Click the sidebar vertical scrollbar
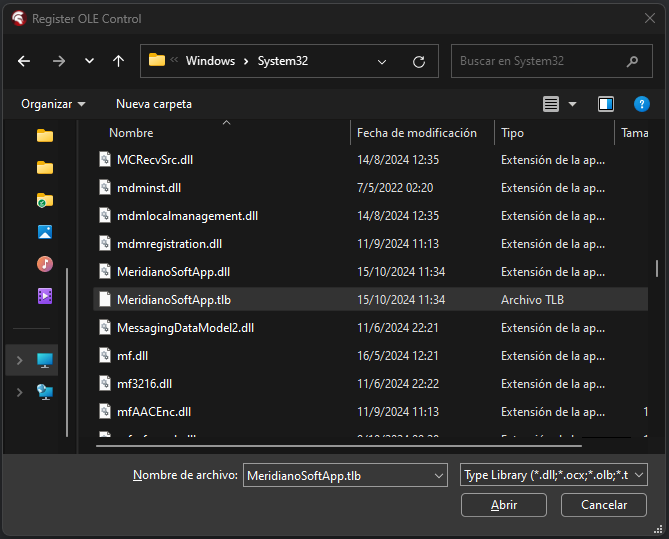Screen dimensions: 669x539 [67, 353]
